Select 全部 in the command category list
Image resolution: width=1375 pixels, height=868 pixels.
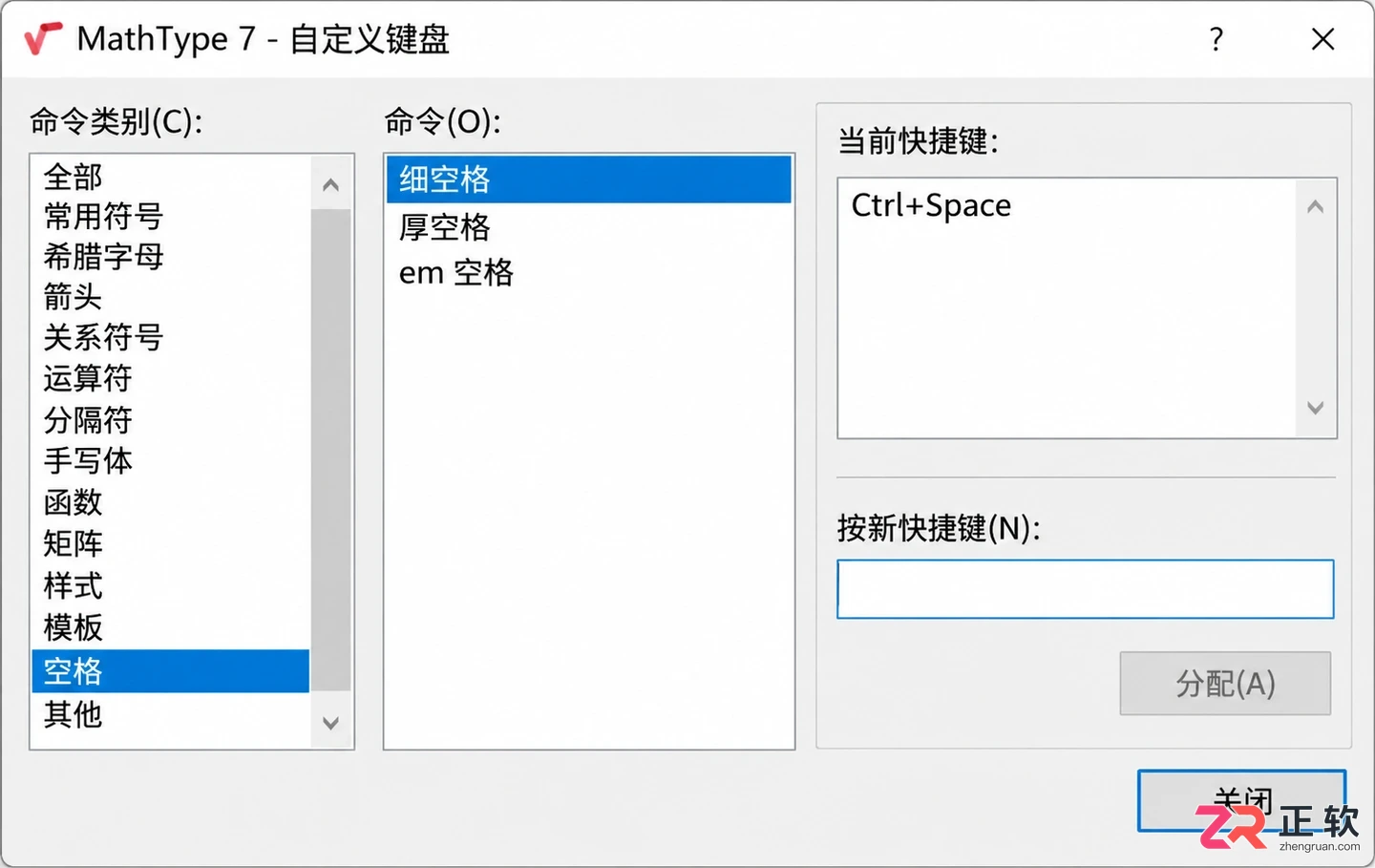[170, 178]
